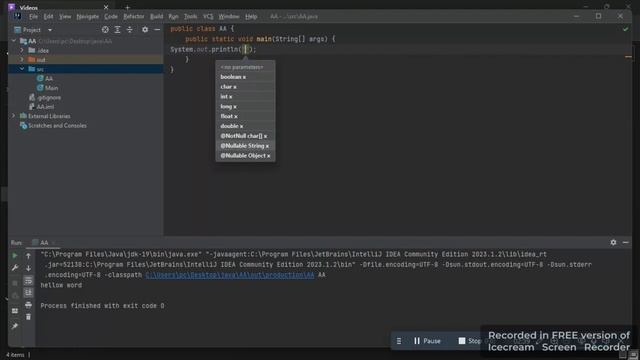640x360 pixels.
Task: Click the Collapse All icon in Project panel
Action: click(129, 29)
